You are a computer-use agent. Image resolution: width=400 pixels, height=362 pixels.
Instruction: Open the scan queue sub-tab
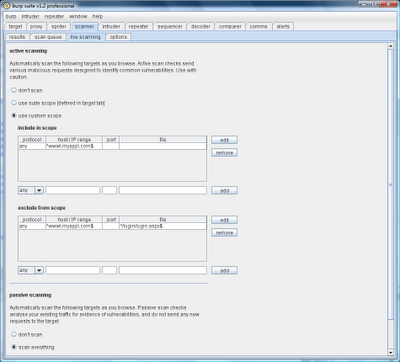point(48,37)
